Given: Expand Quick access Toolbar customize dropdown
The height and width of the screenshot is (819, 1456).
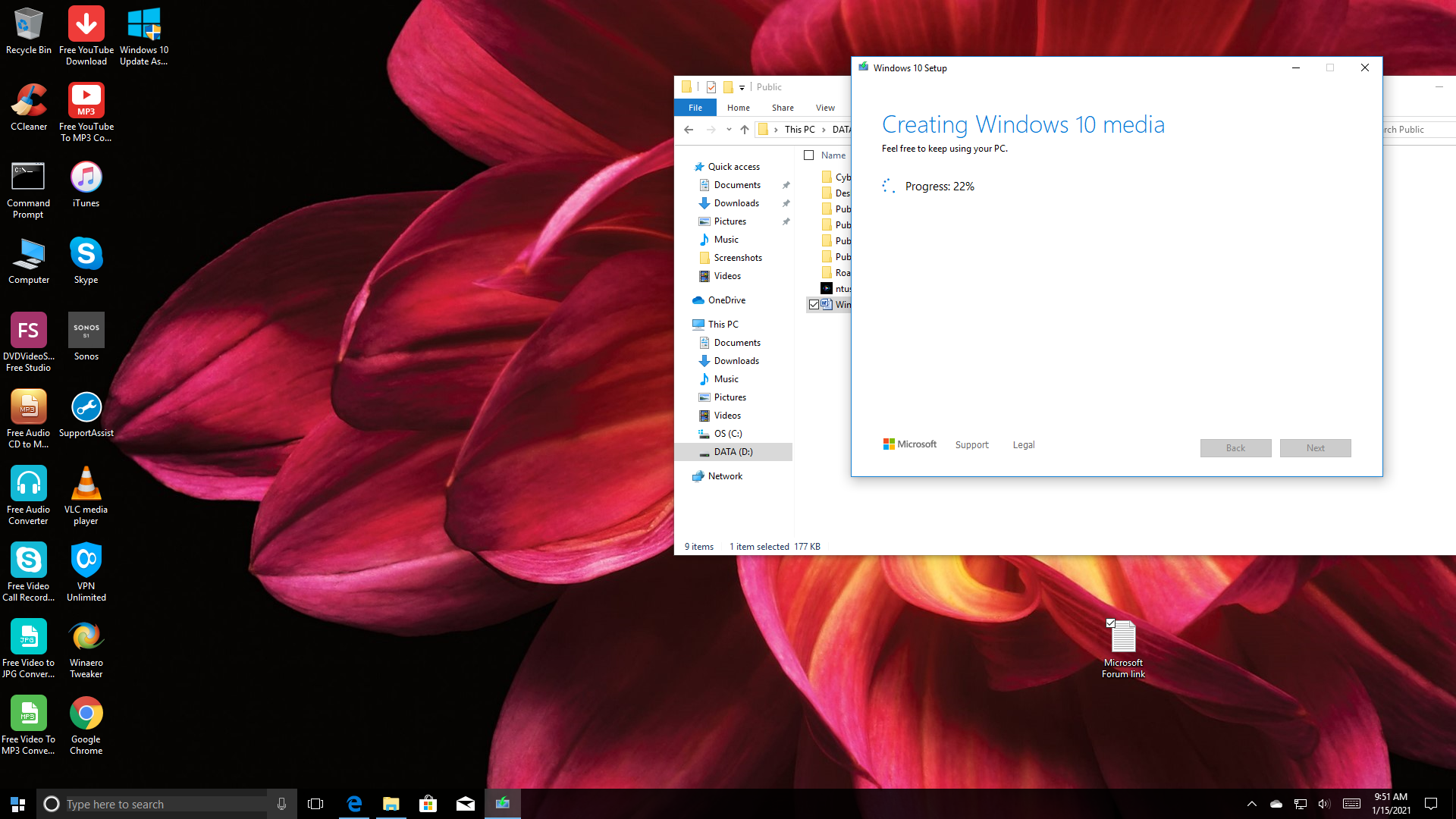Looking at the screenshot, I should tap(742, 87).
